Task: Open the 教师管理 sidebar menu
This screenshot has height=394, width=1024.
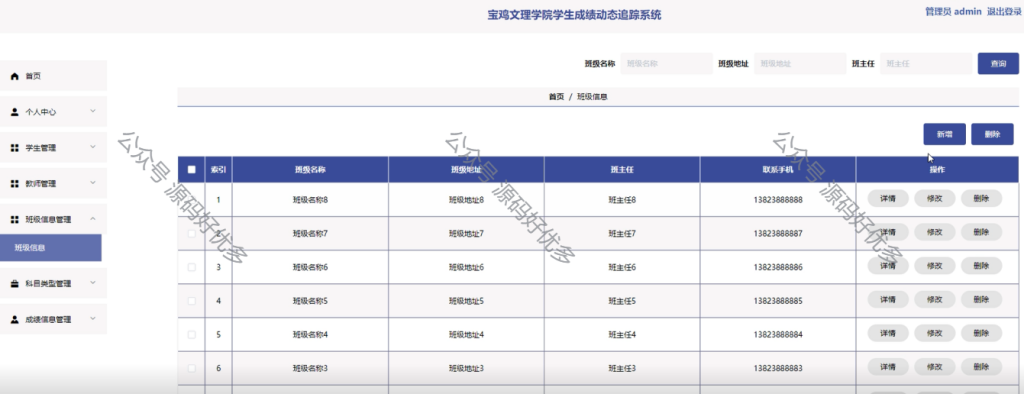Action: pyautogui.click(x=53, y=184)
